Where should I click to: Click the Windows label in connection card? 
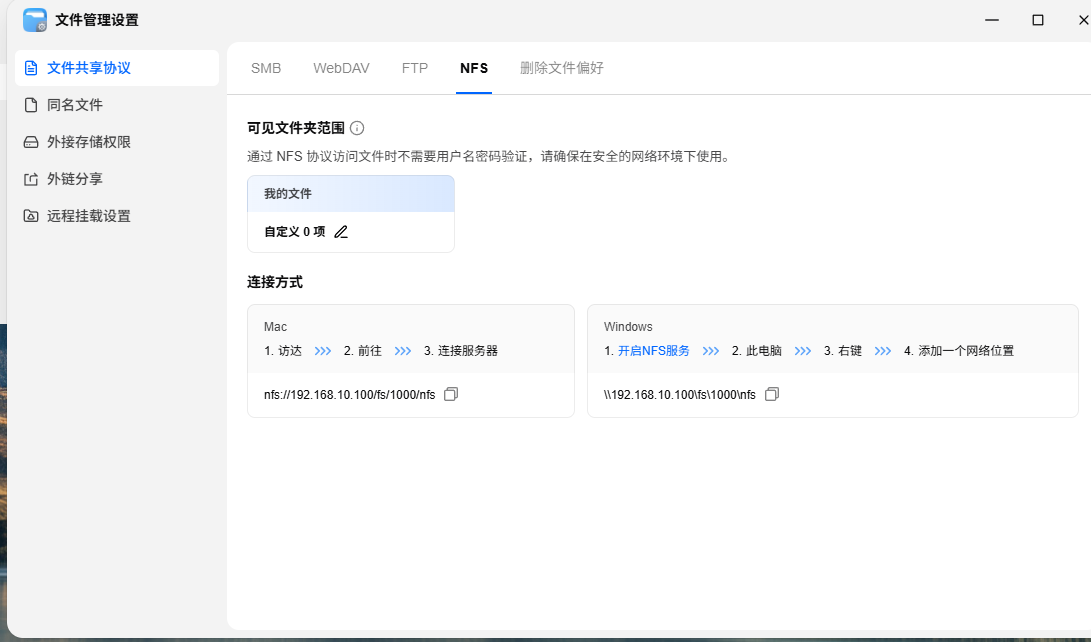click(628, 327)
